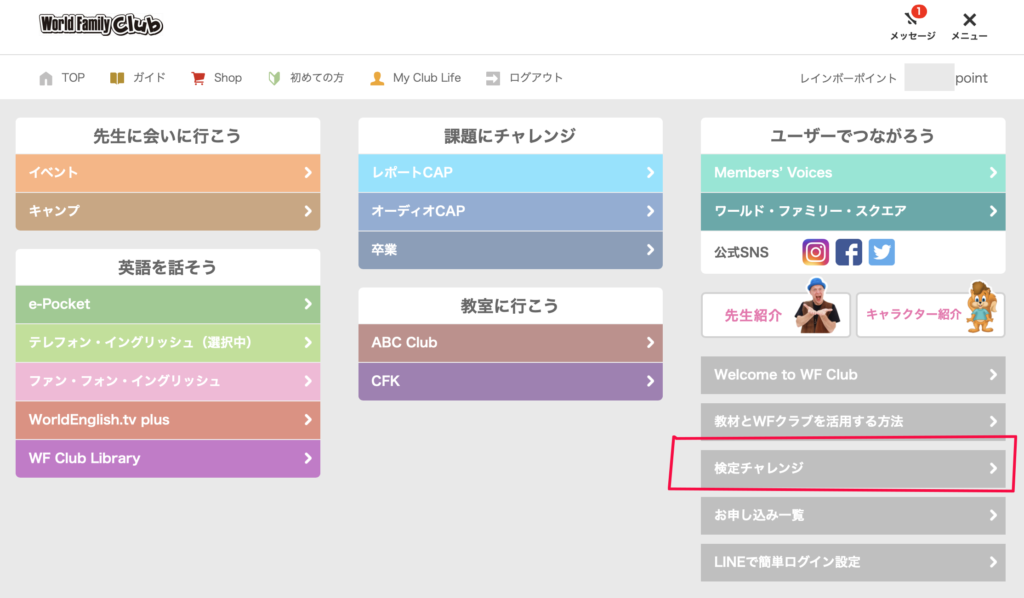
Task: Click the arrow on 検定チャレンジ
Action: pos(993,468)
